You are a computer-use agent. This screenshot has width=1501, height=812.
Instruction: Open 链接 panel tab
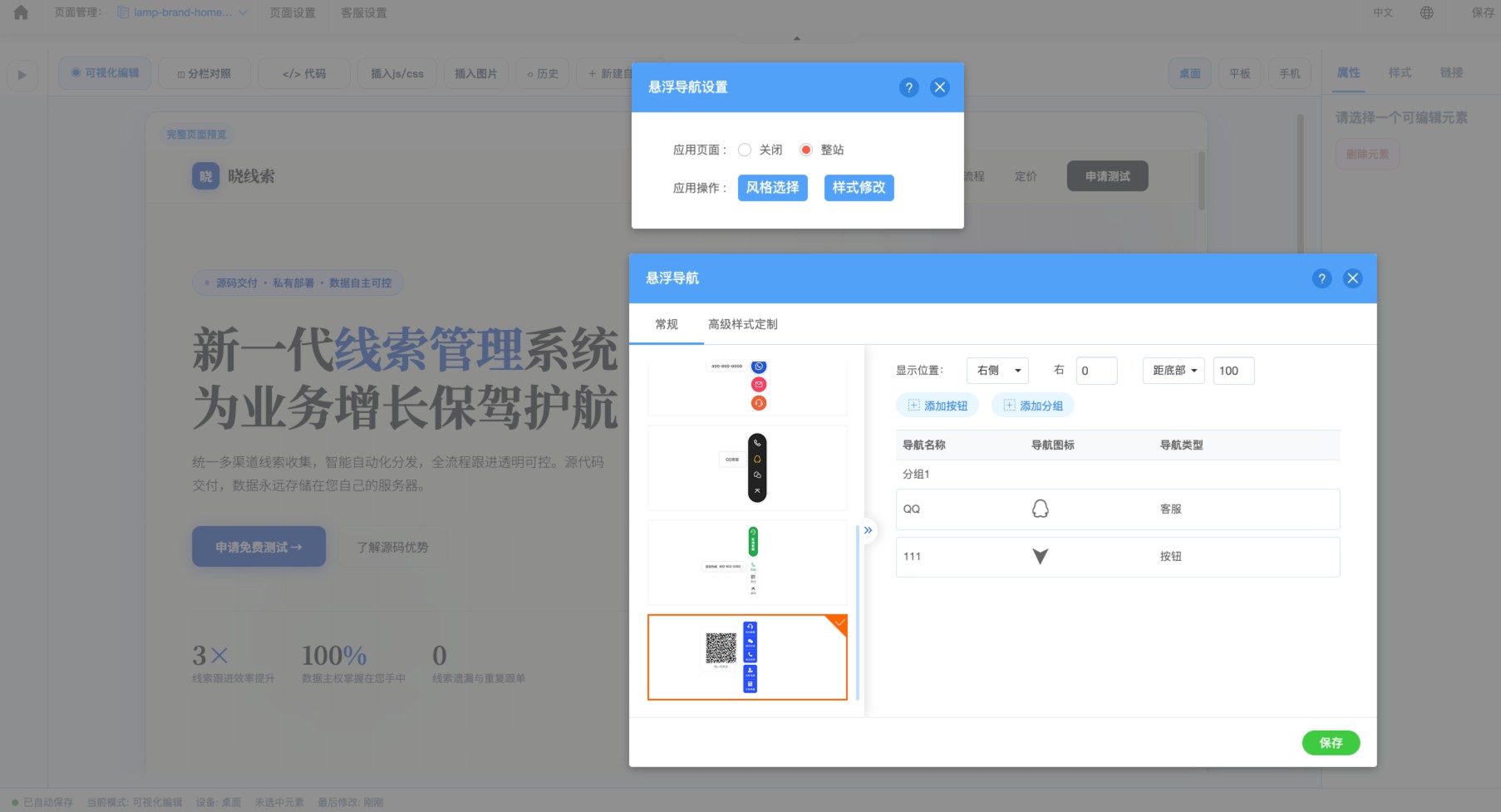[x=1451, y=72]
